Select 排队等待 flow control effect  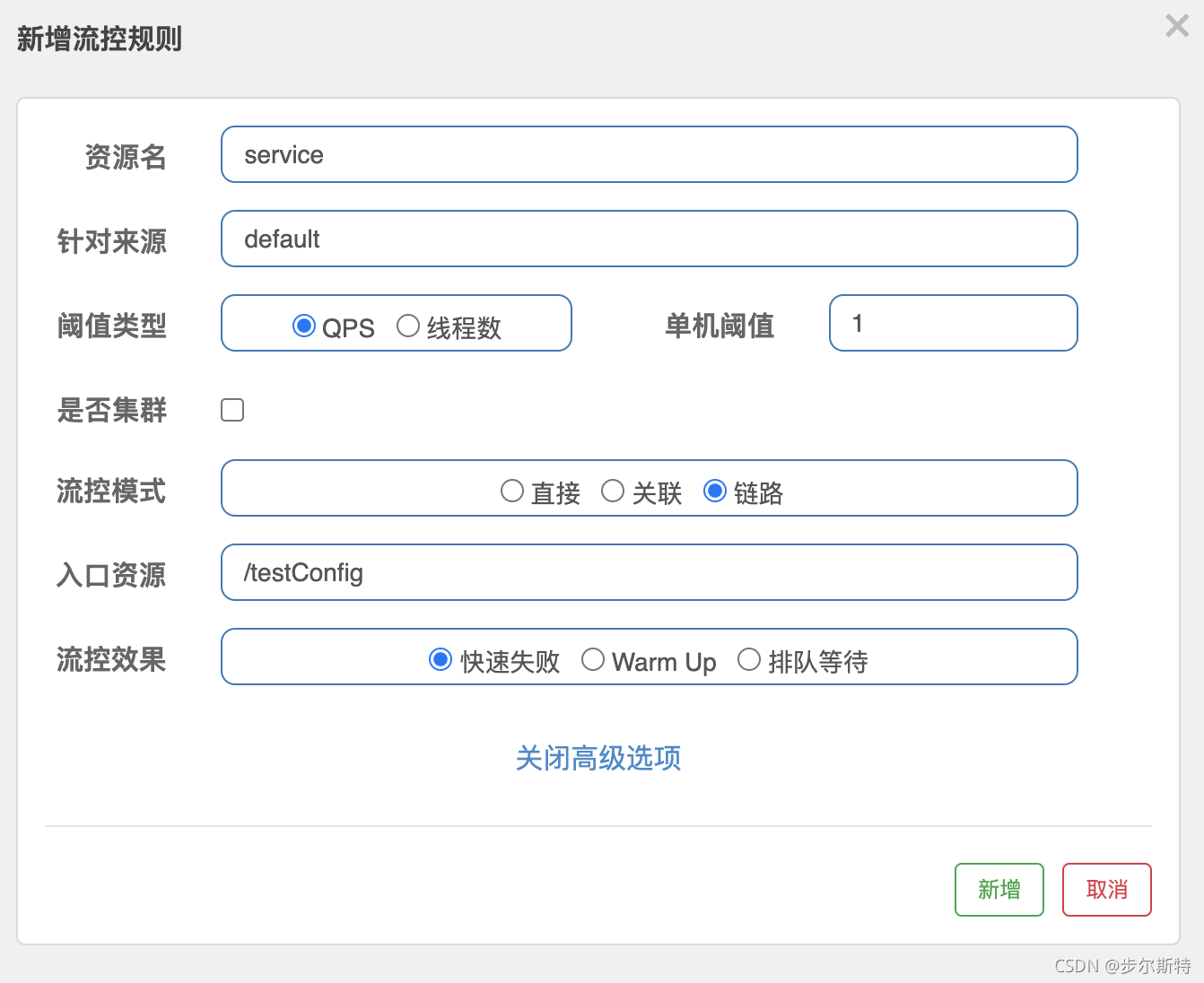click(749, 660)
